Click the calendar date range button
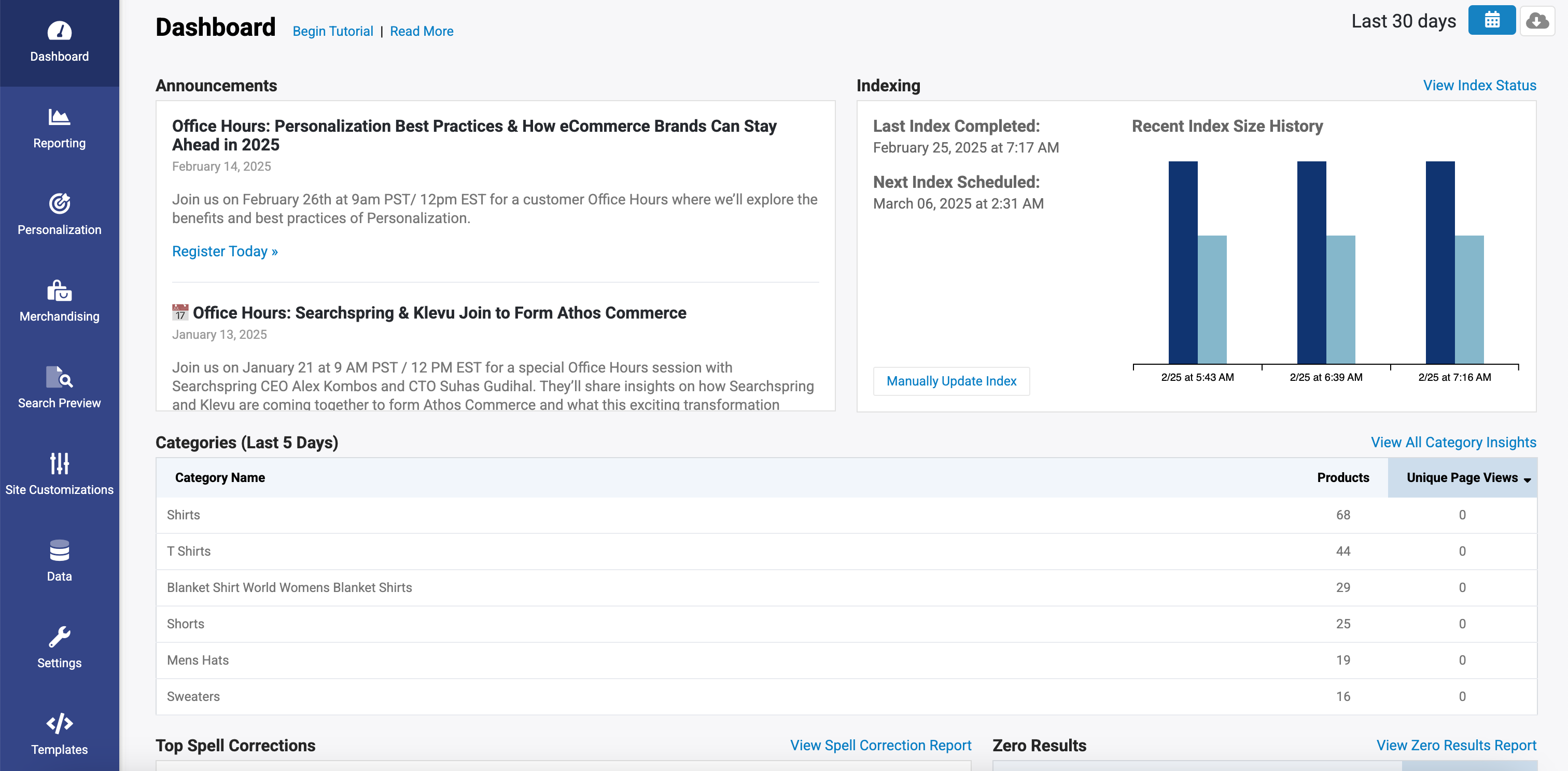The height and width of the screenshot is (771, 1568). [x=1491, y=21]
